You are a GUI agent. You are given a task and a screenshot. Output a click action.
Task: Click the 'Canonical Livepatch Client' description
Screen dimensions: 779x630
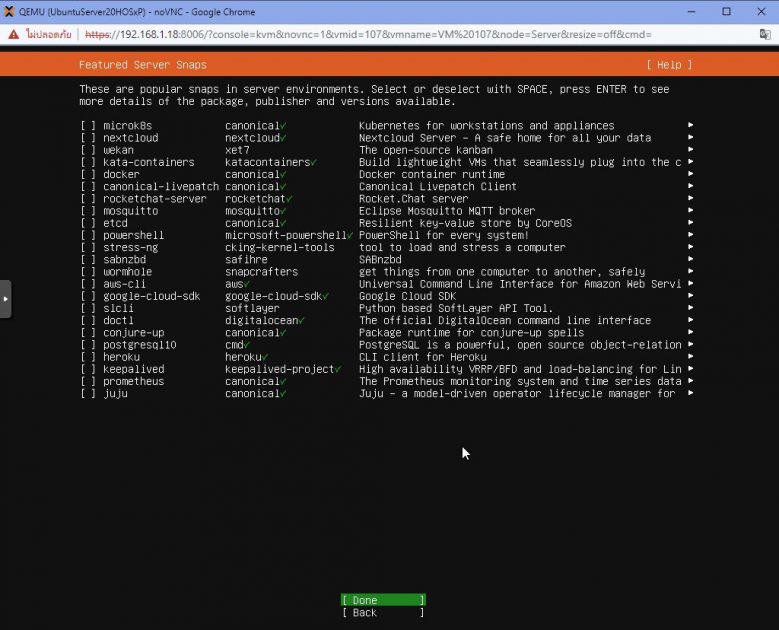(x=438, y=187)
